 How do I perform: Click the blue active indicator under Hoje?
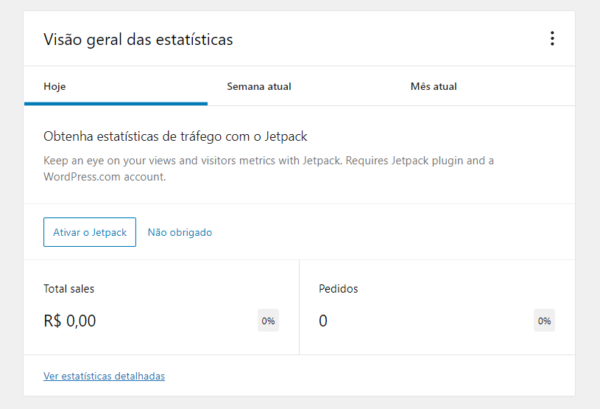click(116, 103)
